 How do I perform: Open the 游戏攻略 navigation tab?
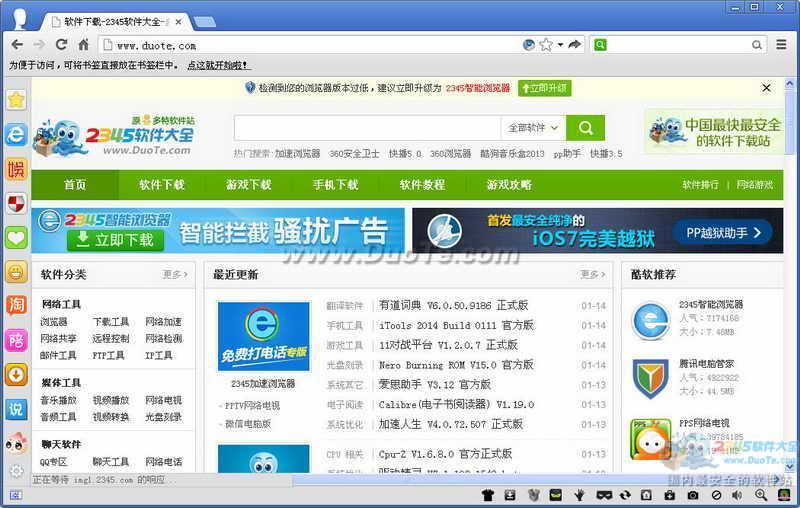coord(509,185)
